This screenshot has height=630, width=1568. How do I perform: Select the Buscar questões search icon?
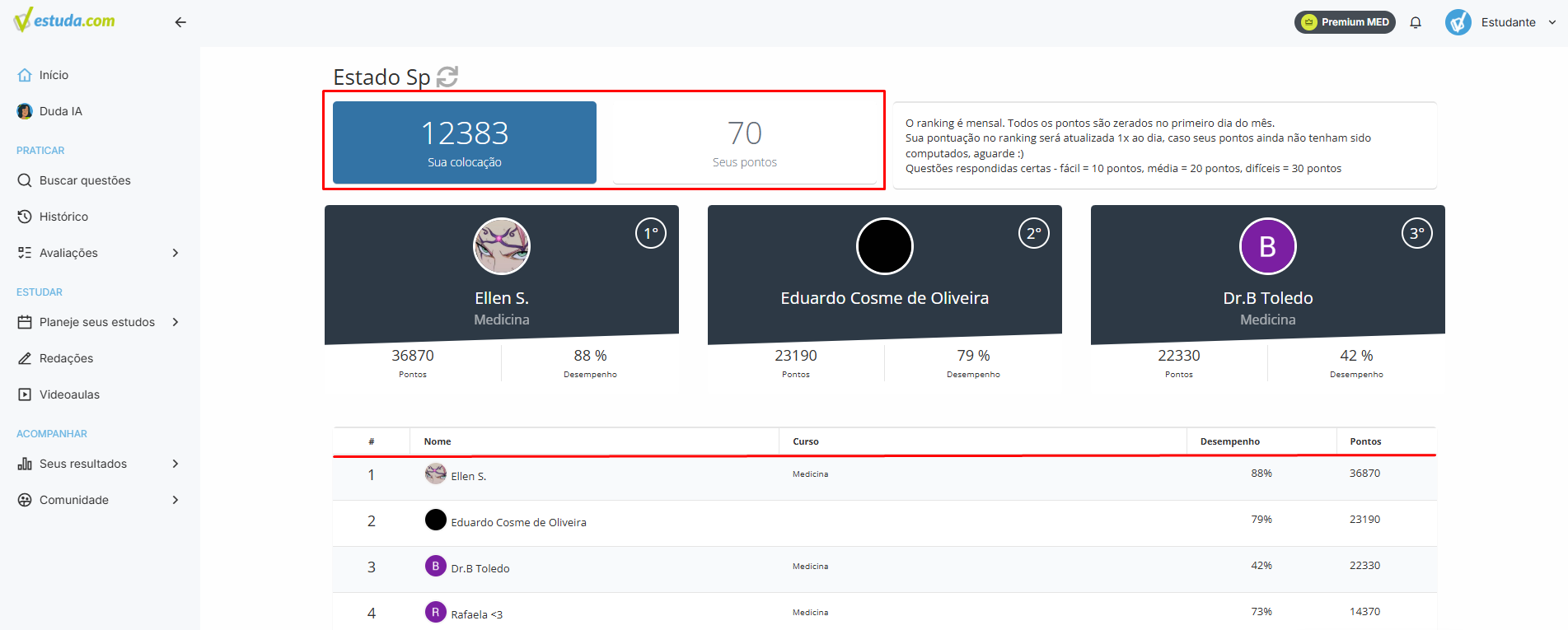pos(25,180)
